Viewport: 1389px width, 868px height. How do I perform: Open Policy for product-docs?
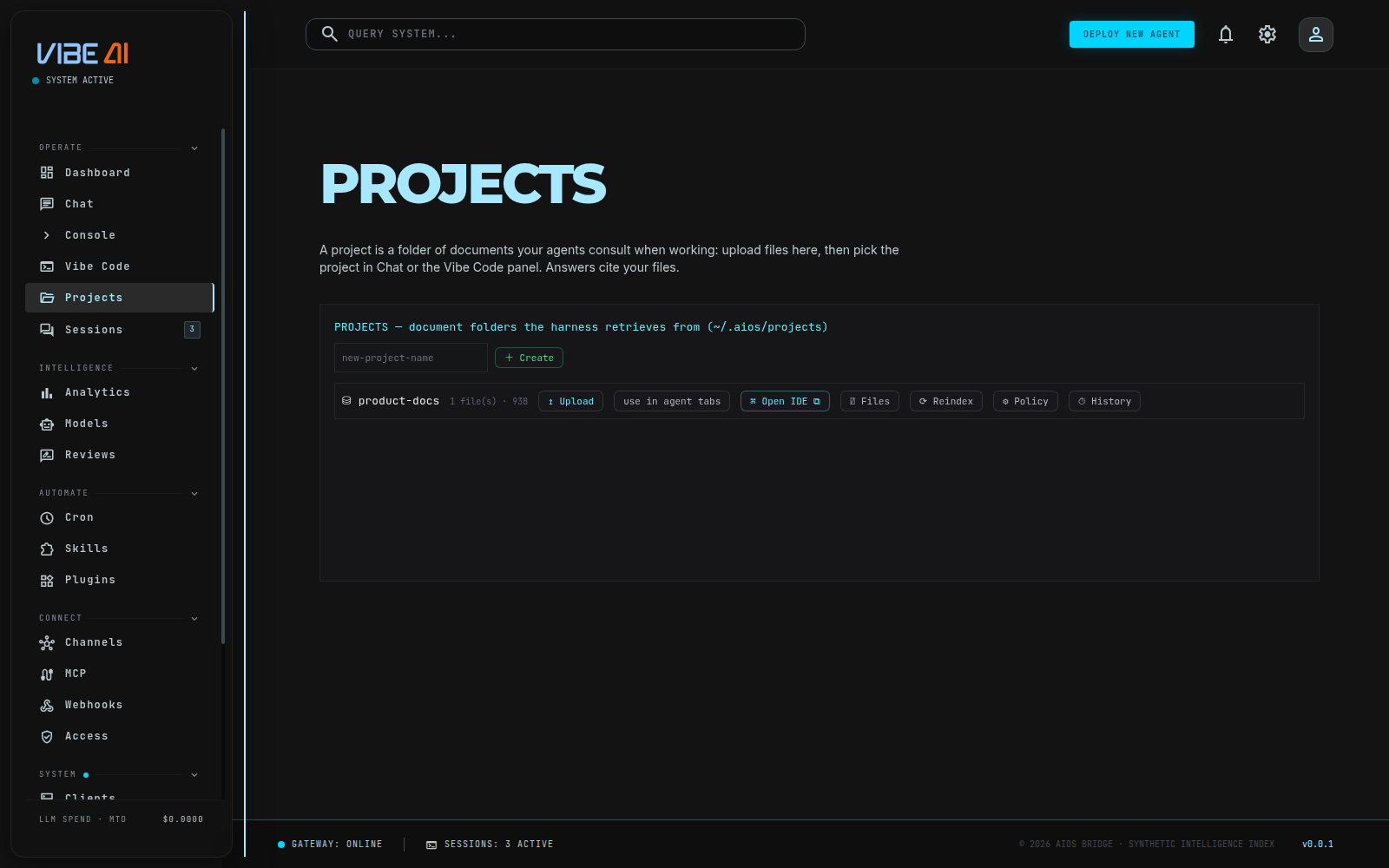[x=1025, y=401]
